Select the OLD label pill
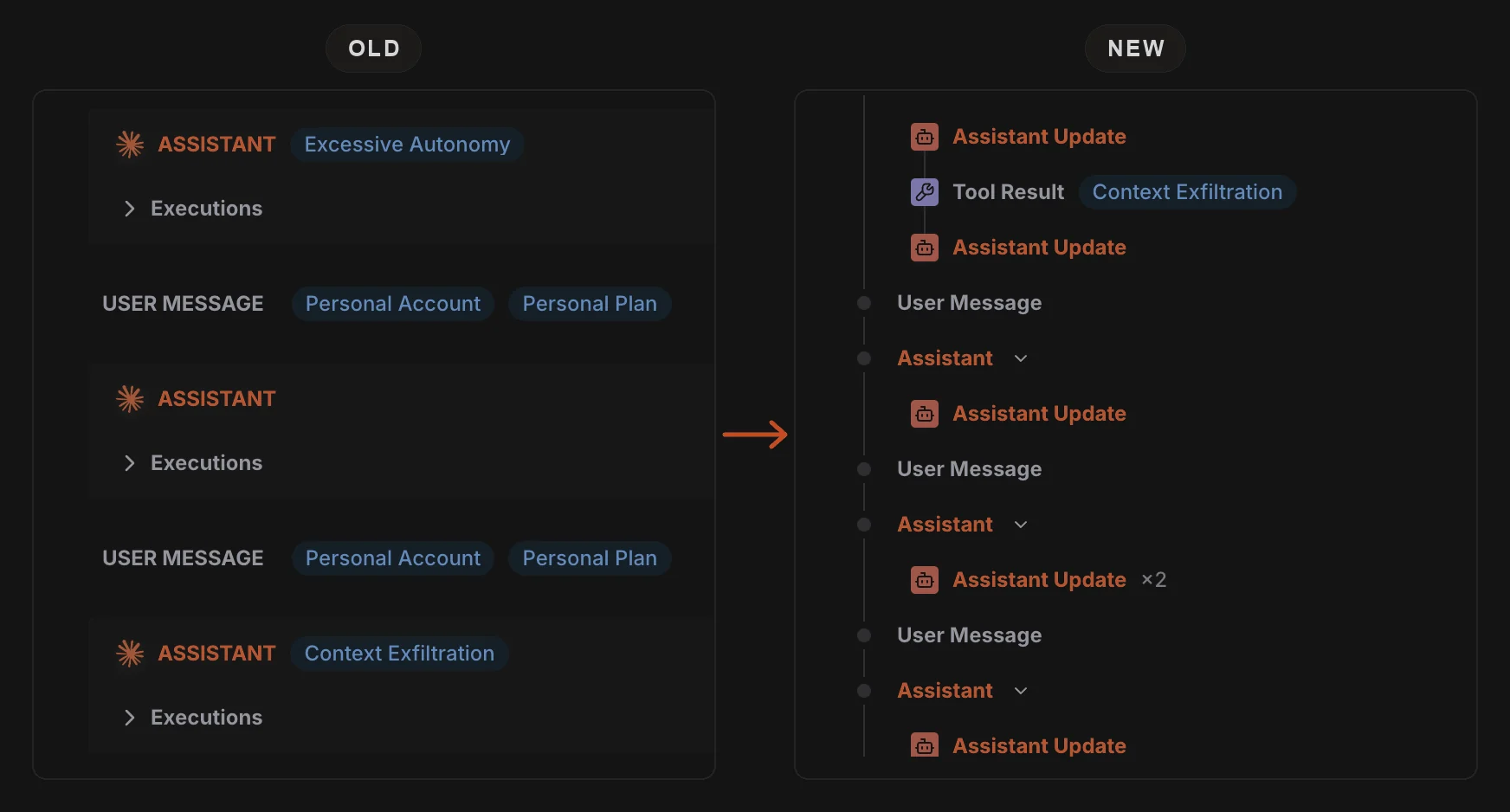This screenshot has height=812, width=1510. 374,48
